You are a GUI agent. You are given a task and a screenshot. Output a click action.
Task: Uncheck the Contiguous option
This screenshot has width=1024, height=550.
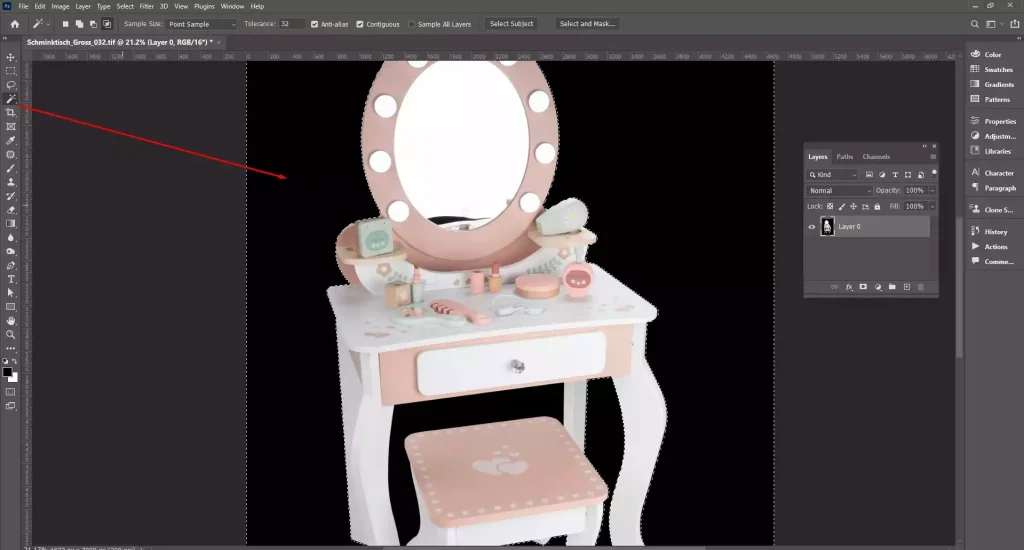[x=361, y=24]
